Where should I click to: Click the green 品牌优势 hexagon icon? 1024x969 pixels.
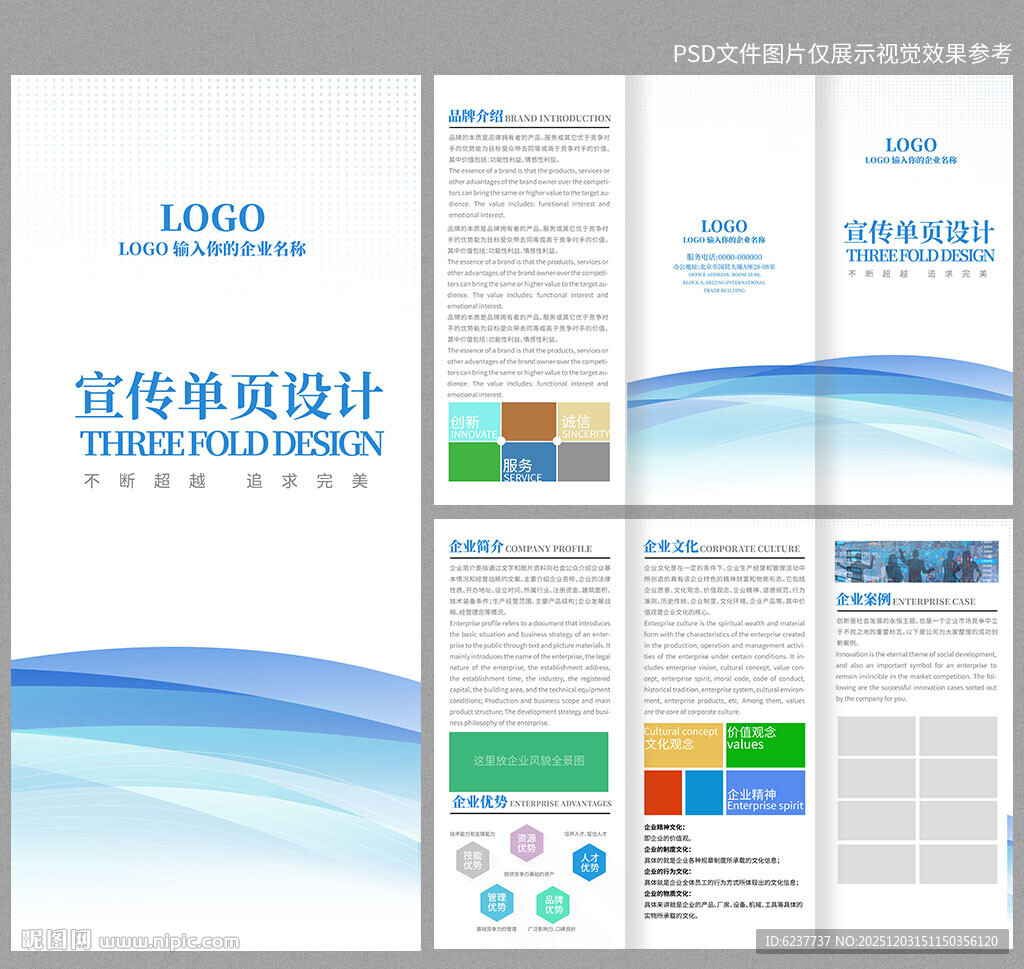click(554, 904)
